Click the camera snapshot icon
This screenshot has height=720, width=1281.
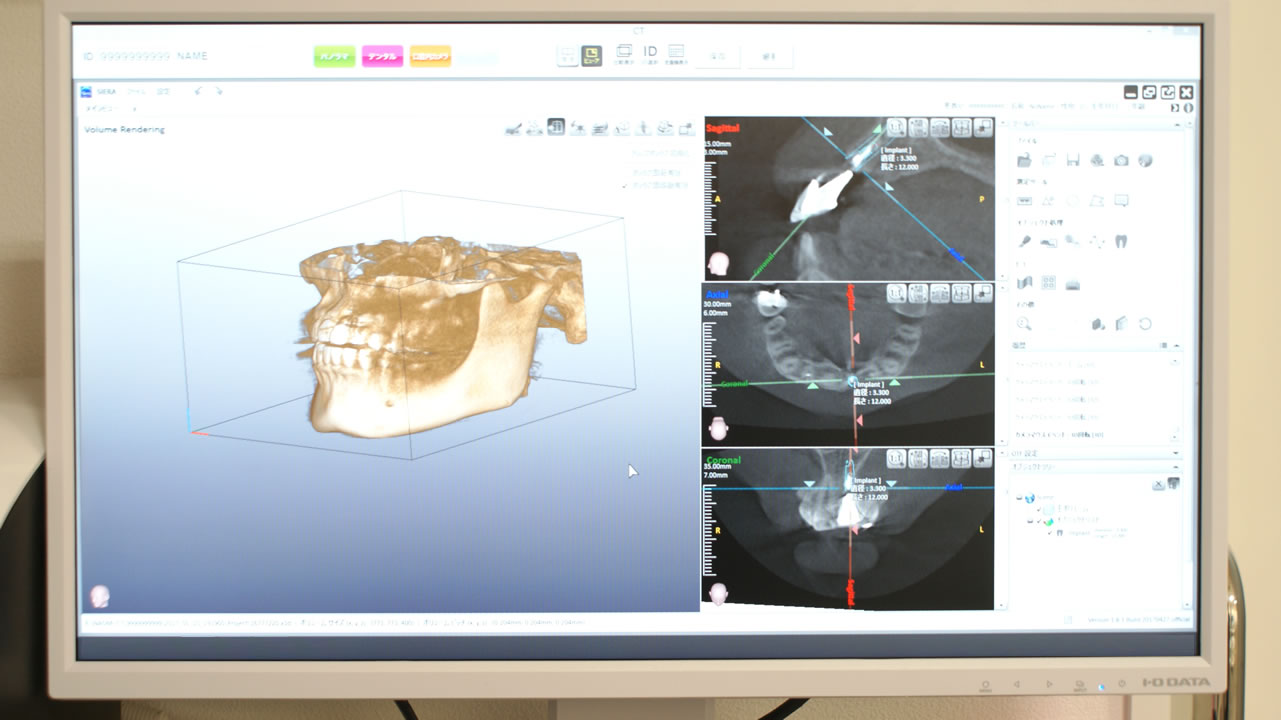1121,160
